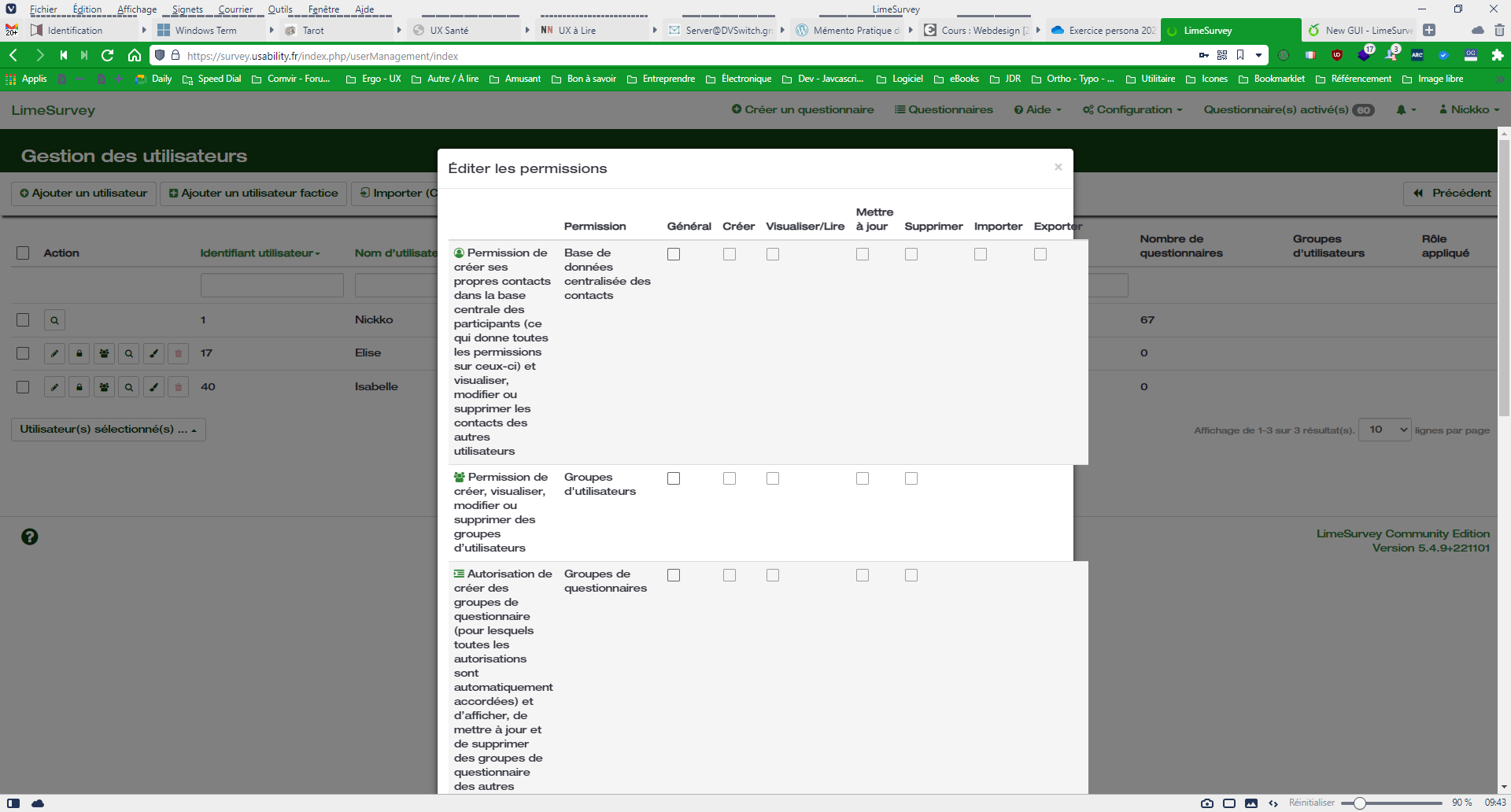
Task: Open Utilisateur(s) sélectionné(s) dropdown
Action: 108,430
